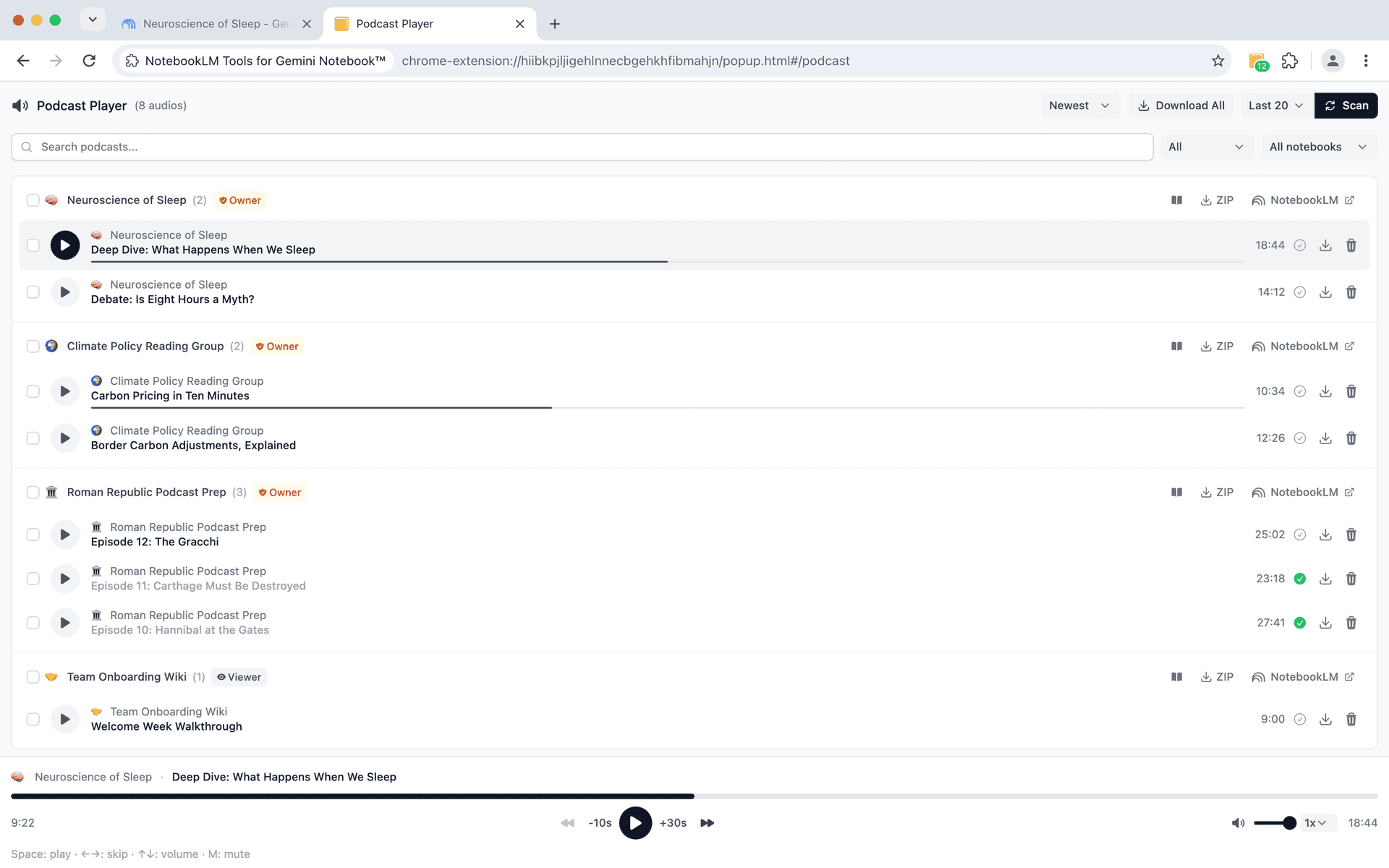Viewport: 1389px width, 868px height.
Task: Play Debate: Is Eight Hours a Myth?
Action: pos(64,292)
